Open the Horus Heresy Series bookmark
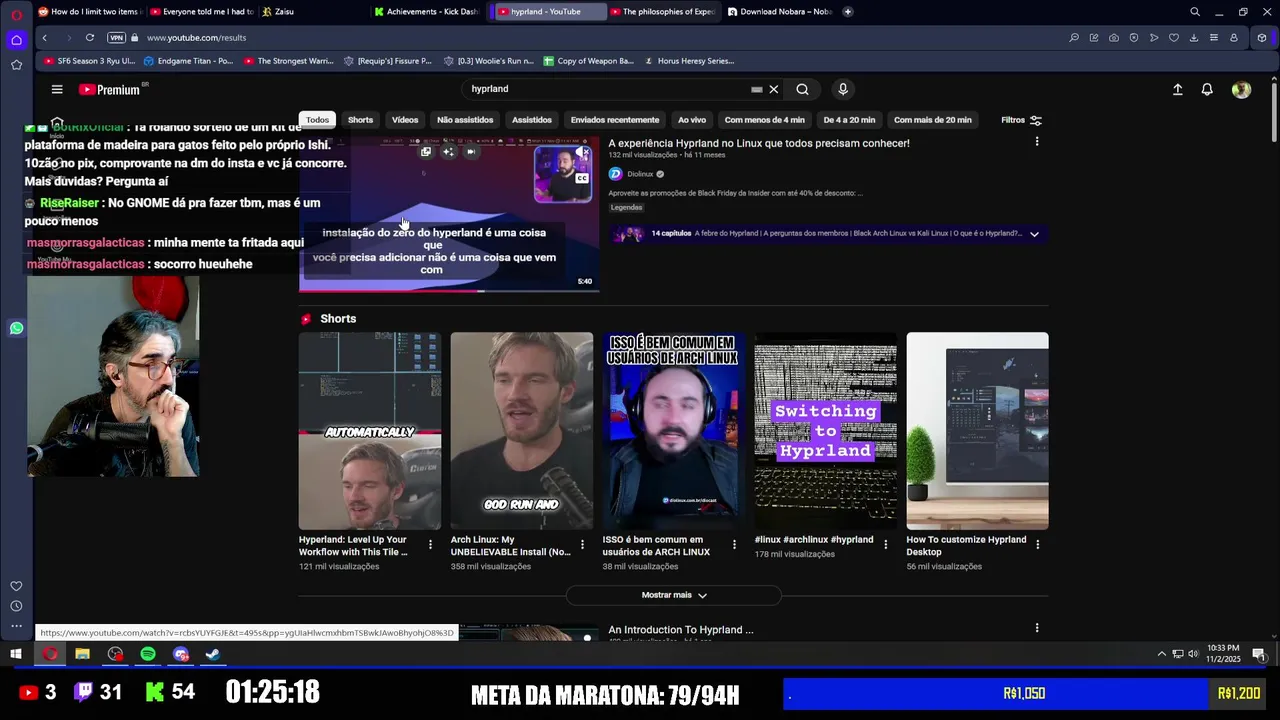 pos(688,61)
